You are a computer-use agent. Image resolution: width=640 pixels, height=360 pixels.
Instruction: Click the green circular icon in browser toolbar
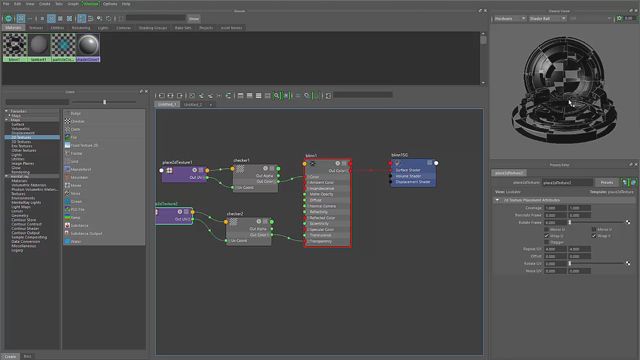coord(8,19)
